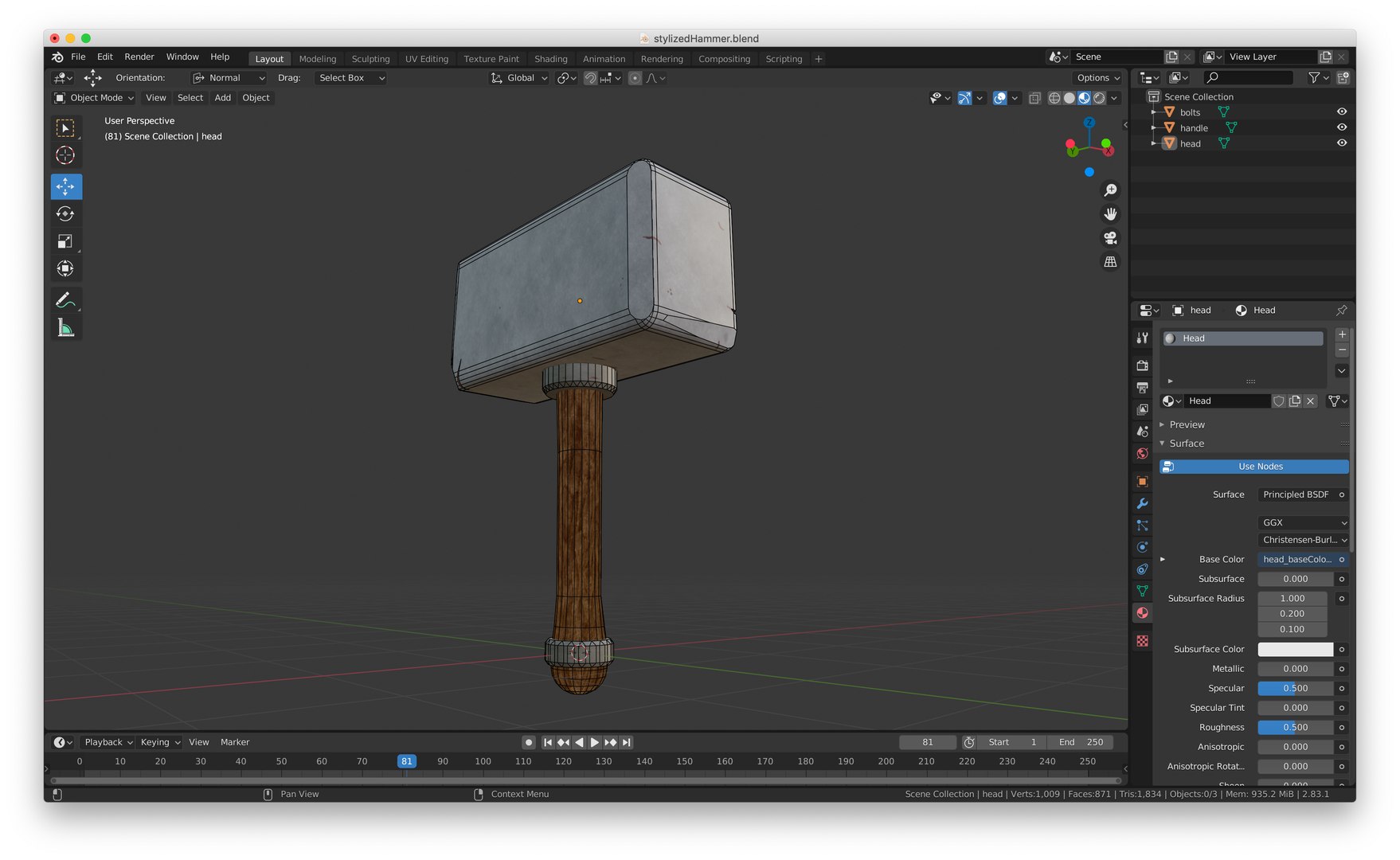The image size is (1400, 860).
Task: Open Orientation Normal dropdown
Action: (229, 78)
